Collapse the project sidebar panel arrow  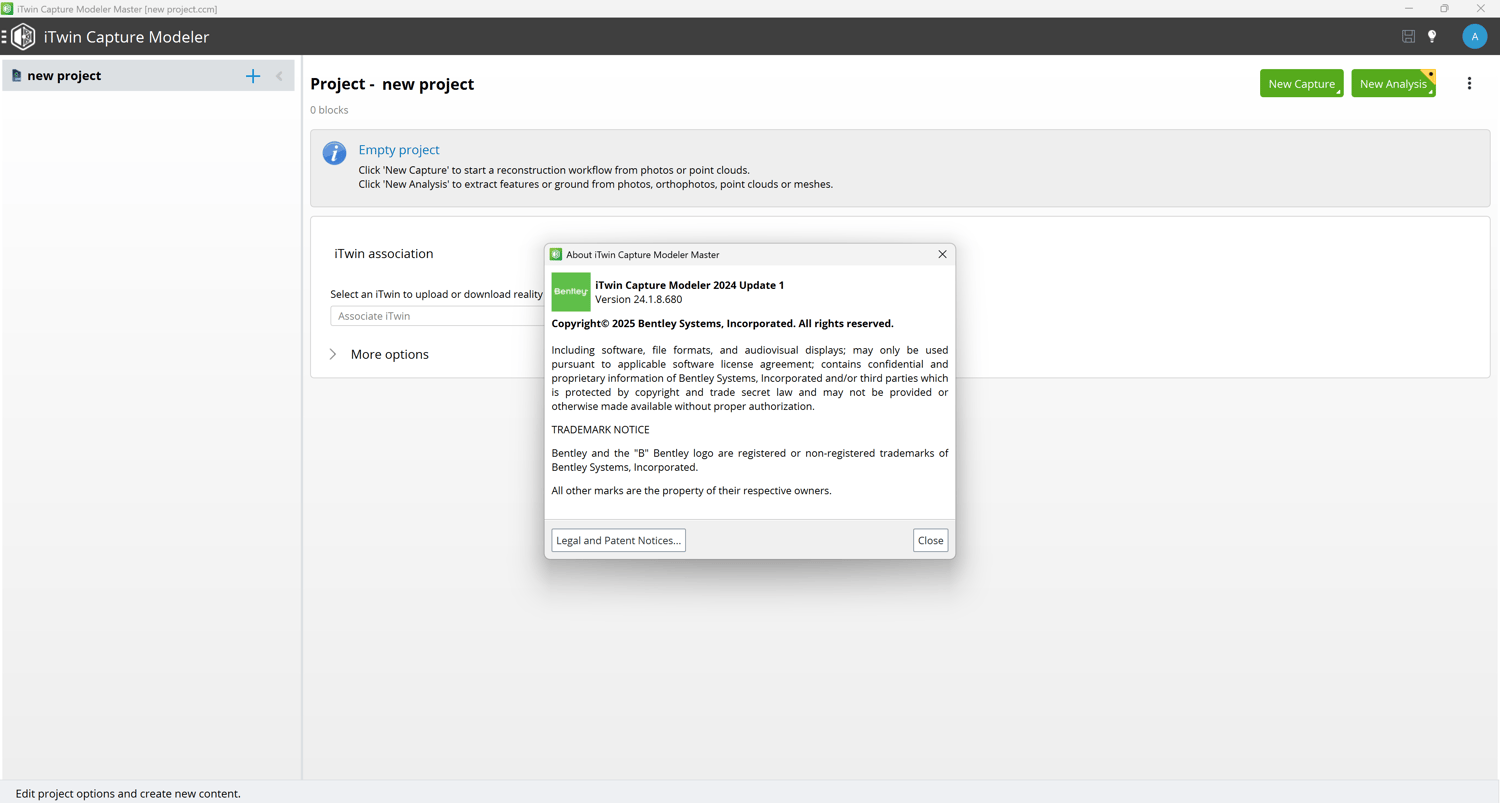[279, 76]
